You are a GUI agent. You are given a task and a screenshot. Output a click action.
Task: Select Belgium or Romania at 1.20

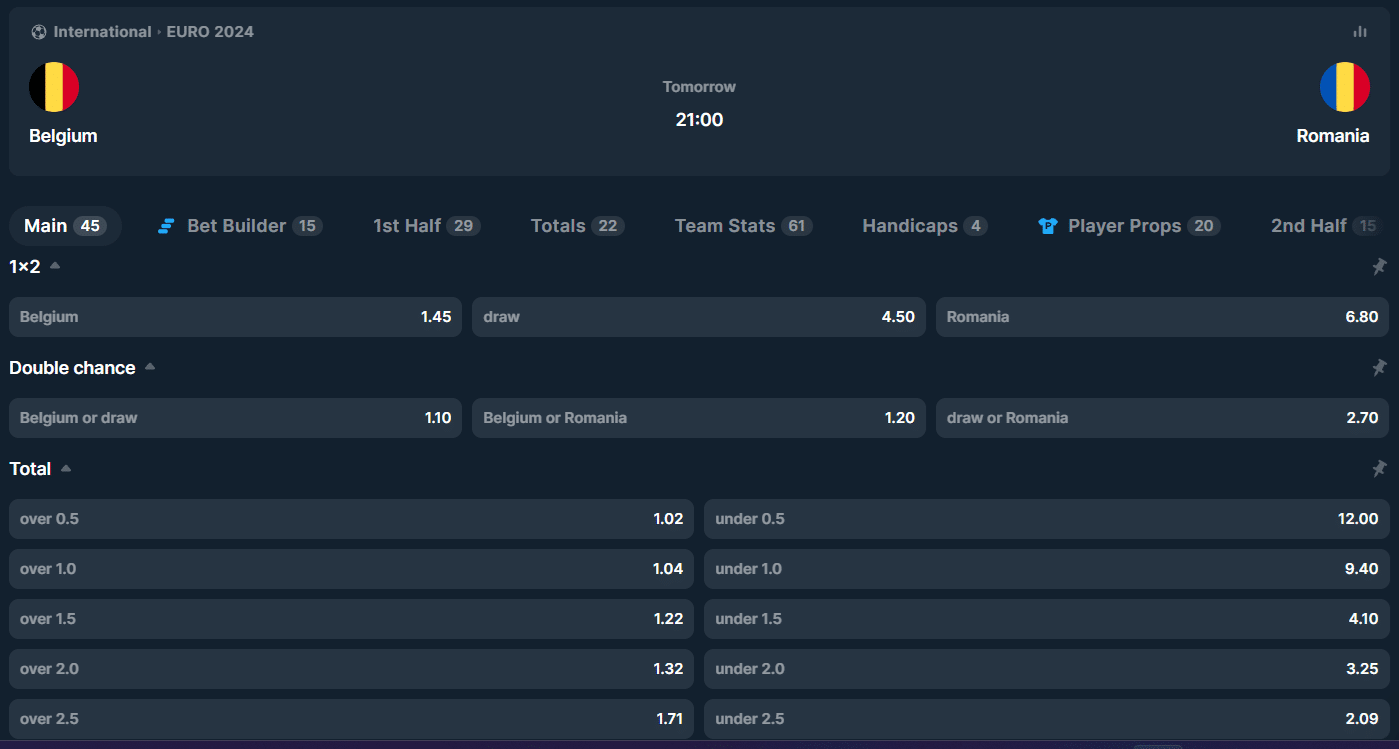point(699,418)
